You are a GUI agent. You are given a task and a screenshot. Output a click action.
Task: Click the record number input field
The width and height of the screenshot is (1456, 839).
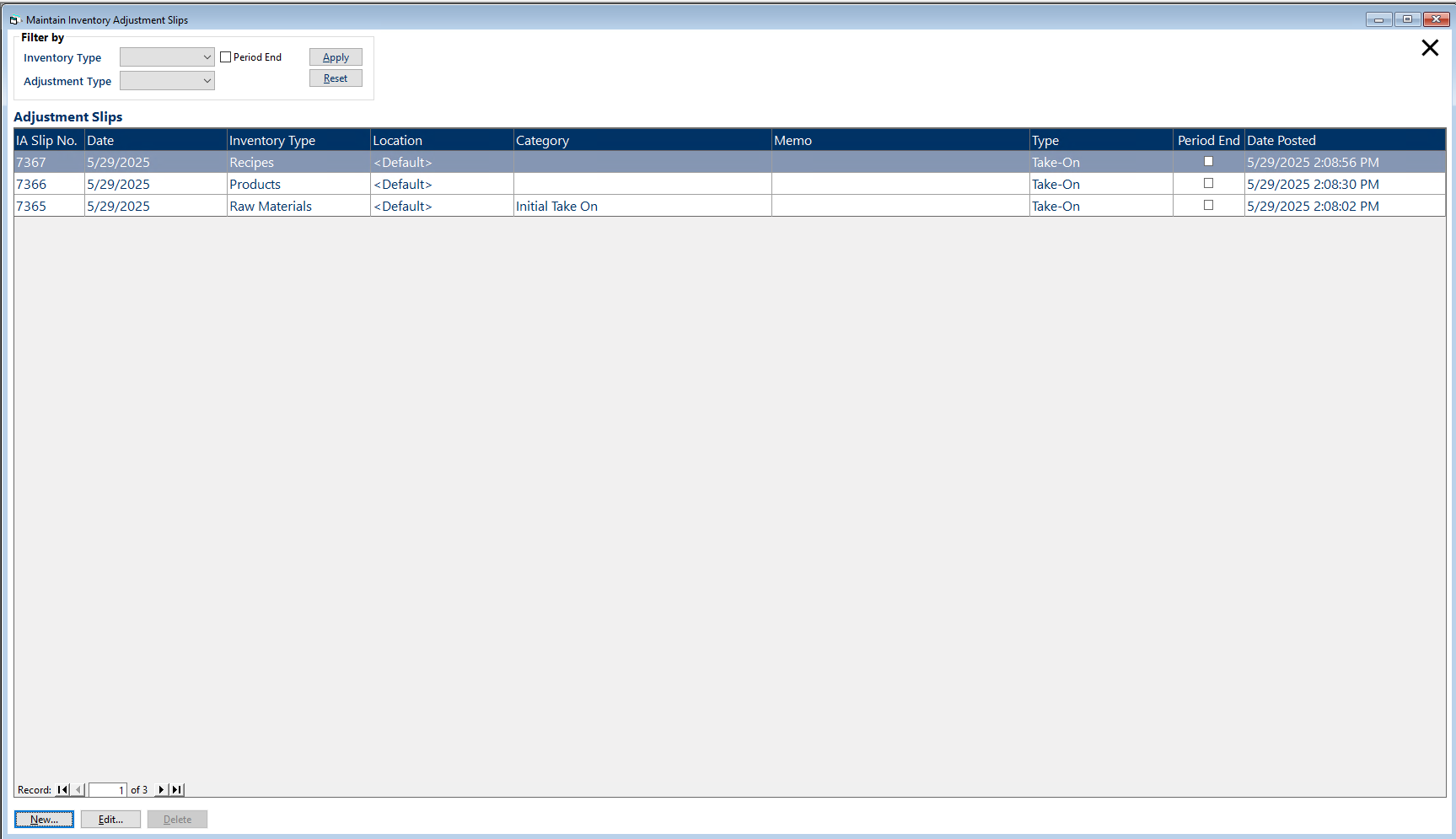point(108,790)
